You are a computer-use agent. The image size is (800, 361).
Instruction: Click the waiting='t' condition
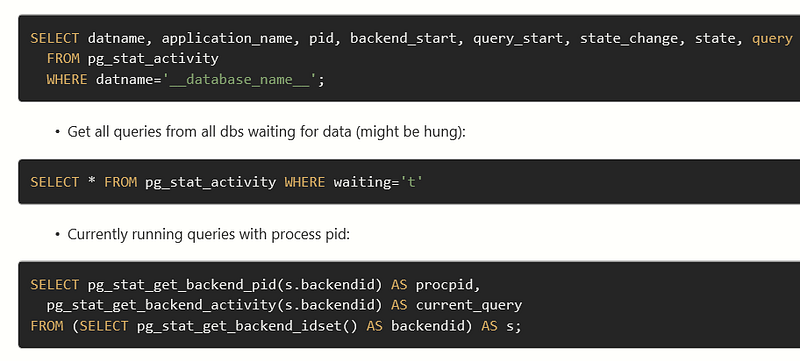coord(379,182)
